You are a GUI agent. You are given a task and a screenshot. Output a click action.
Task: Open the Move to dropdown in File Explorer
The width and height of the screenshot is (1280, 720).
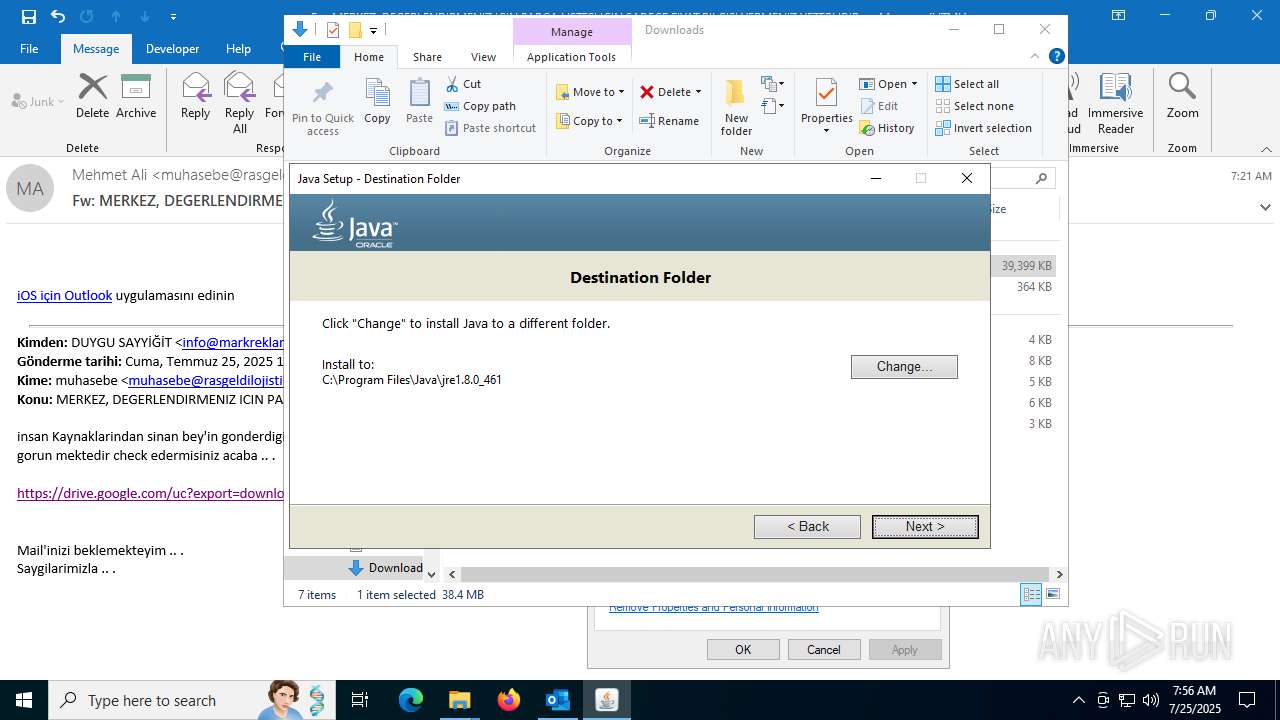tap(590, 92)
